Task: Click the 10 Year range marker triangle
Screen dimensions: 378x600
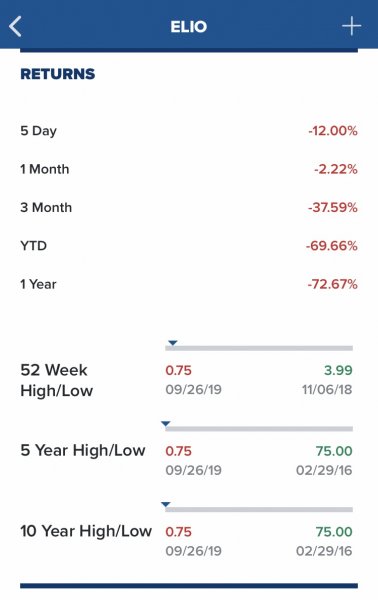Action: [x=166, y=504]
